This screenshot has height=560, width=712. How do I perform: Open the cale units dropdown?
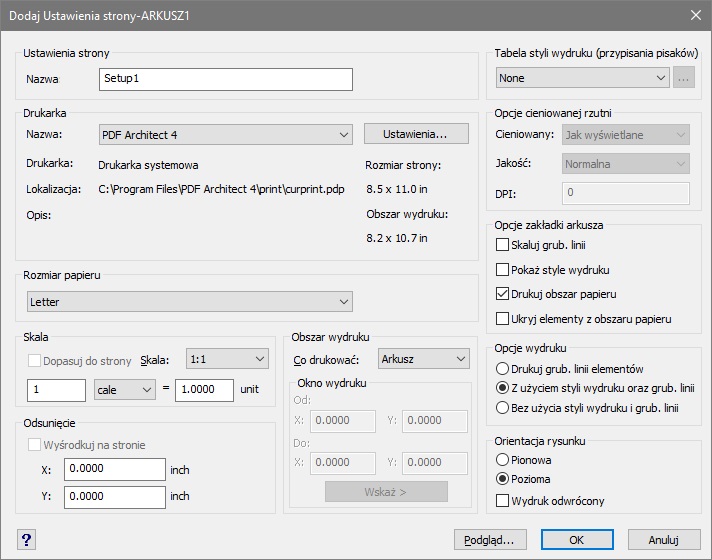(x=125, y=390)
